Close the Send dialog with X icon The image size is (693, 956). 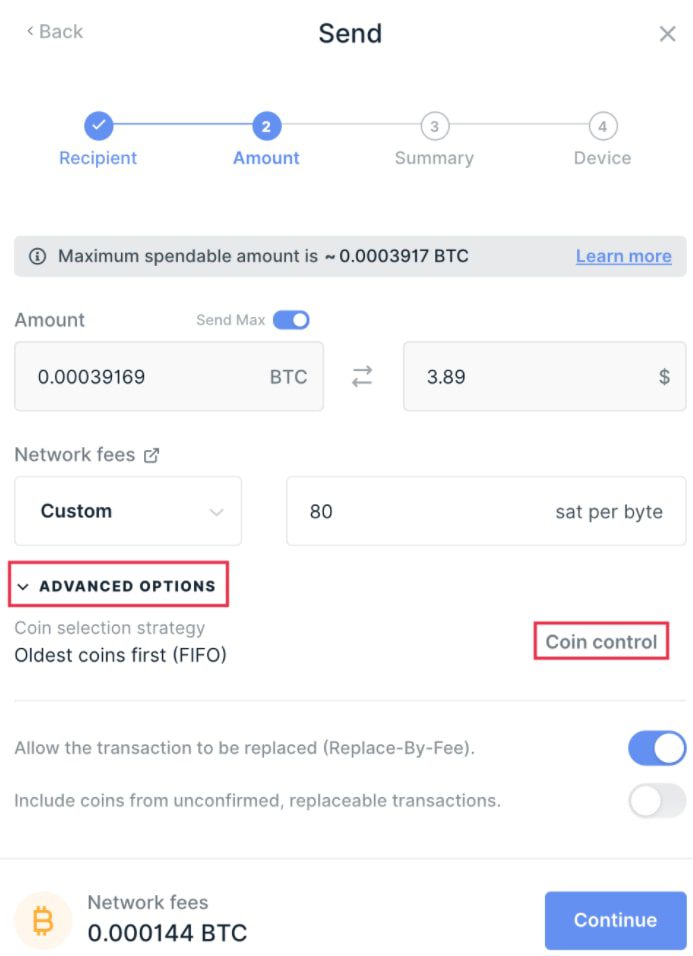(x=667, y=34)
